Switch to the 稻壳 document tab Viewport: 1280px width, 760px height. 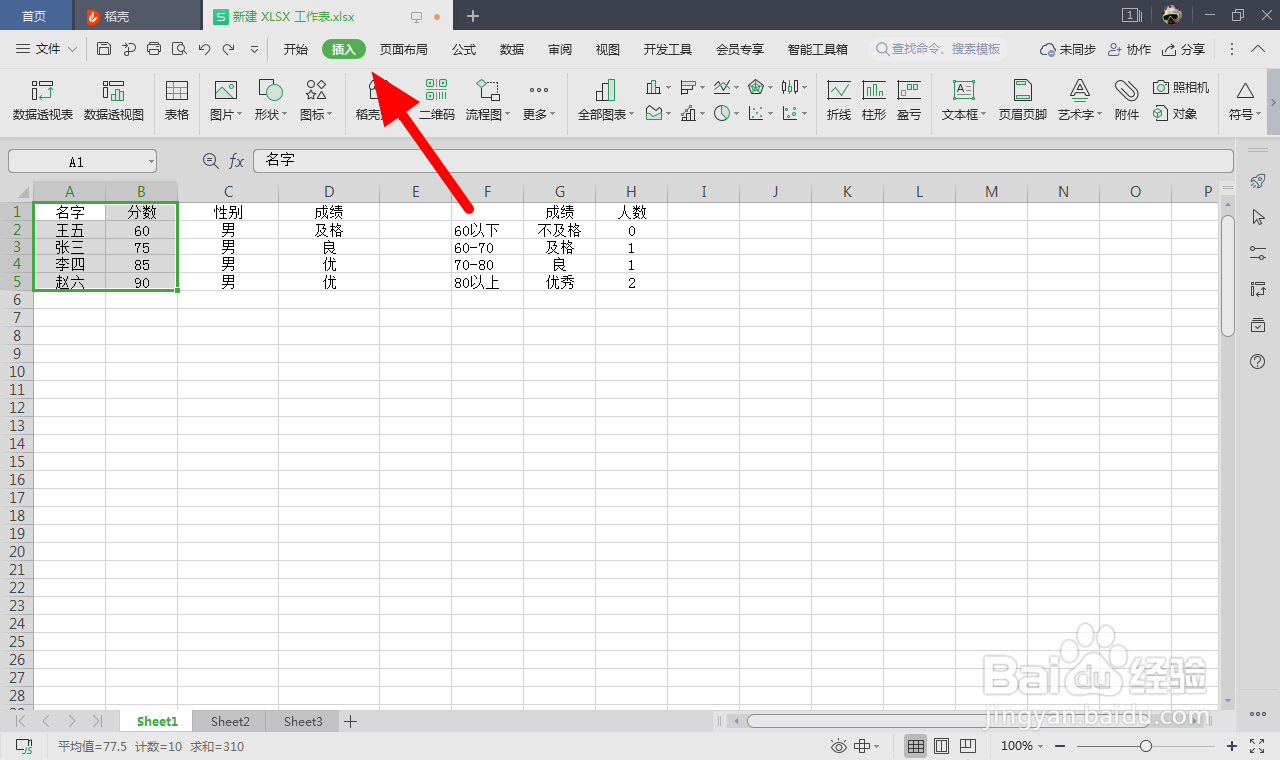click(137, 16)
